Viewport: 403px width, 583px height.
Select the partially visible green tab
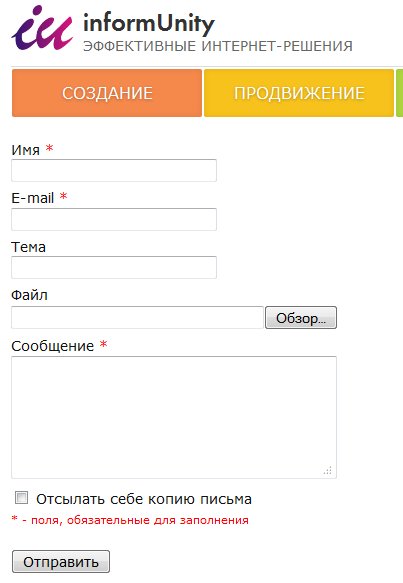point(400,93)
